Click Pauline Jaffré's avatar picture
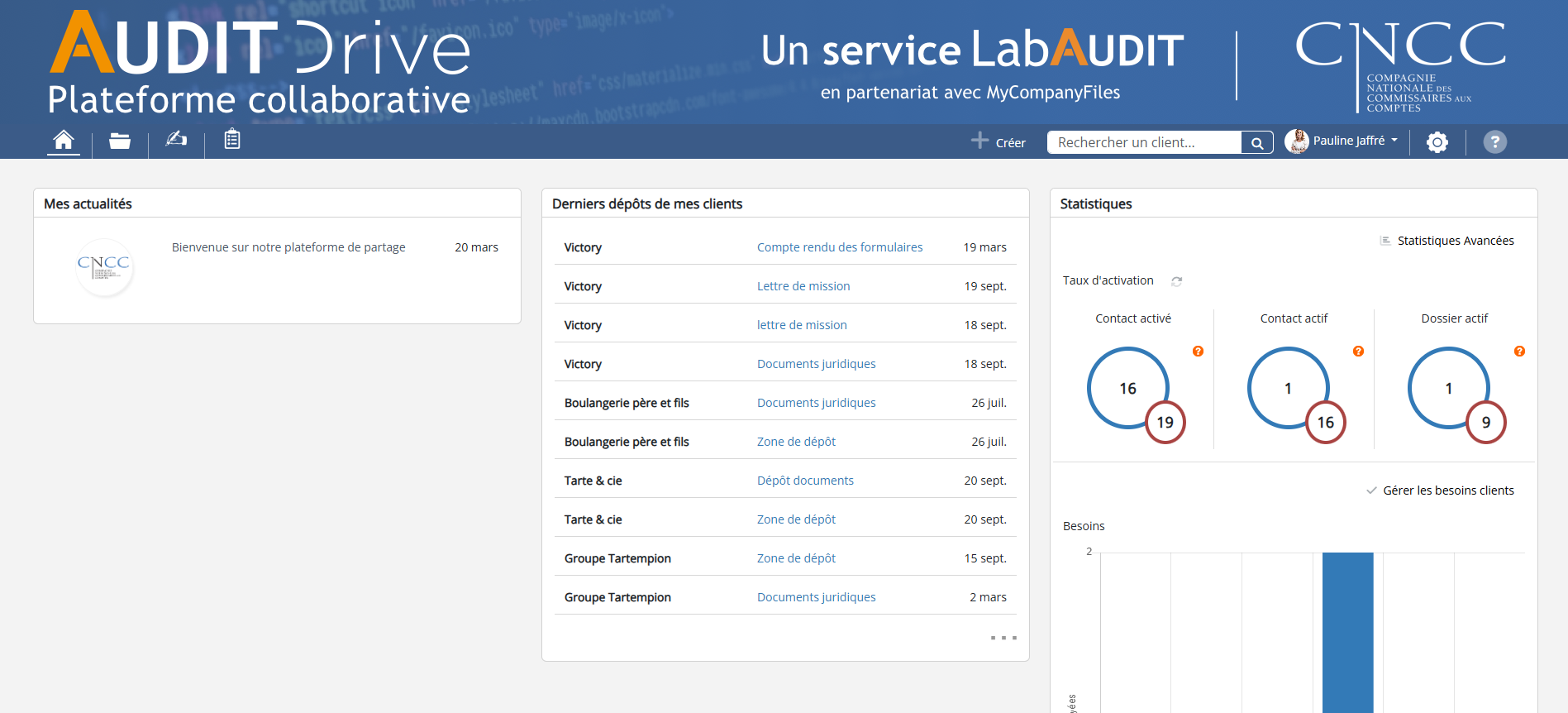The height and width of the screenshot is (713, 1568). pyautogui.click(x=1297, y=141)
